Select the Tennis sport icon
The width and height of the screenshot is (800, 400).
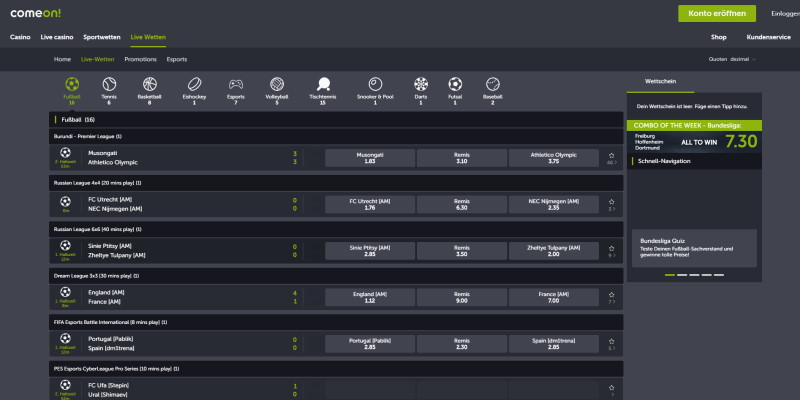click(x=109, y=84)
